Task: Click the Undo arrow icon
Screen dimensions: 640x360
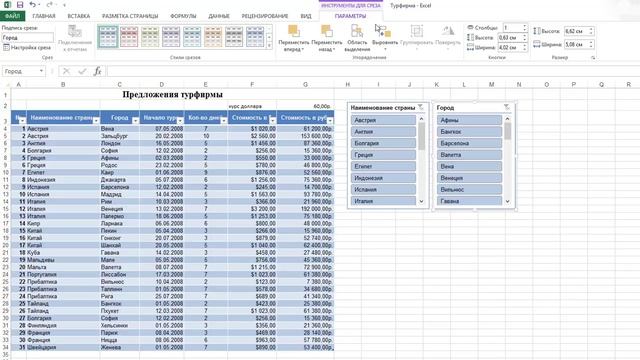Action: click(33, 5)
